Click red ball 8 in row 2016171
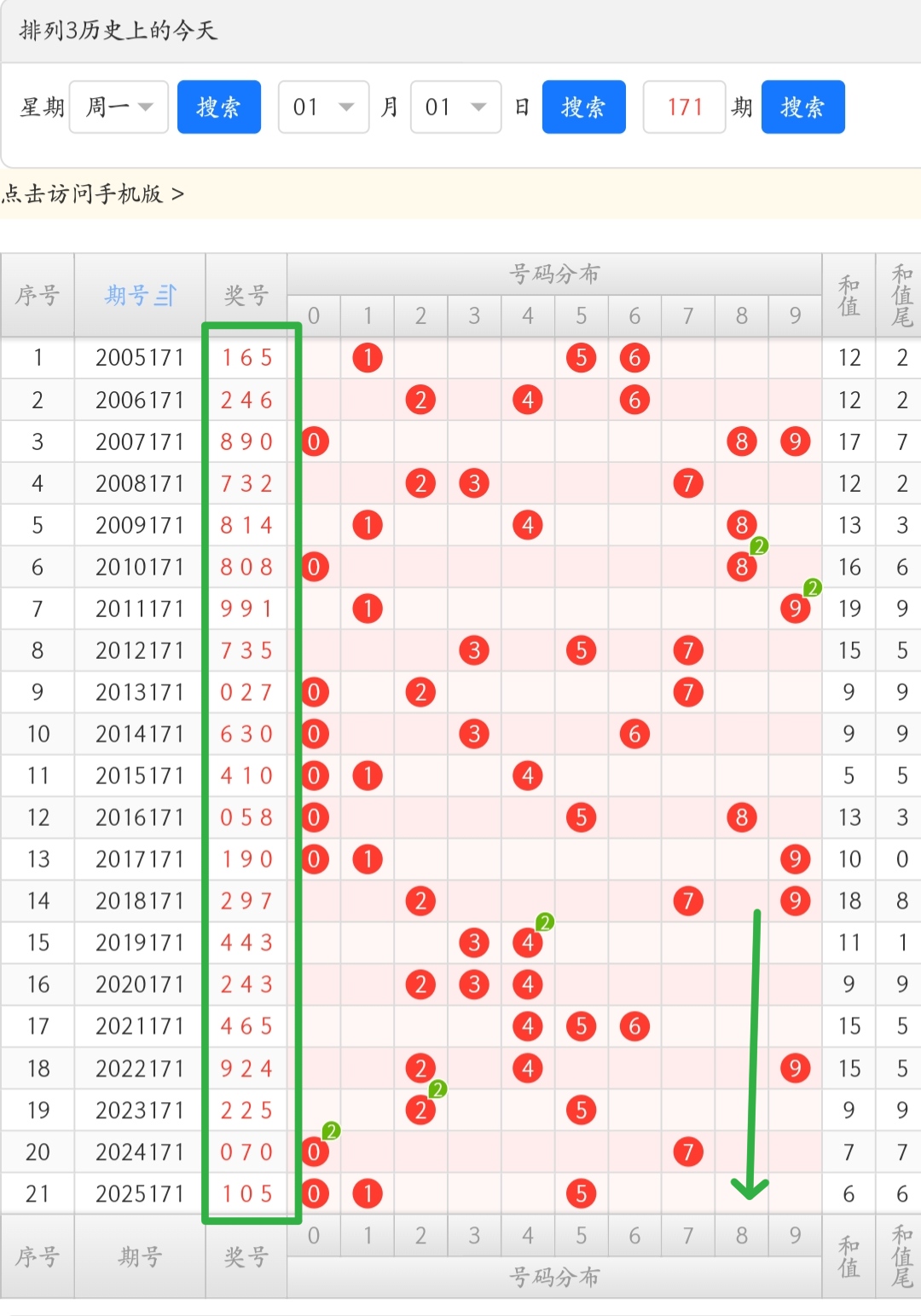The width and height of the screenshot is (921, 1316). point(742,817)
